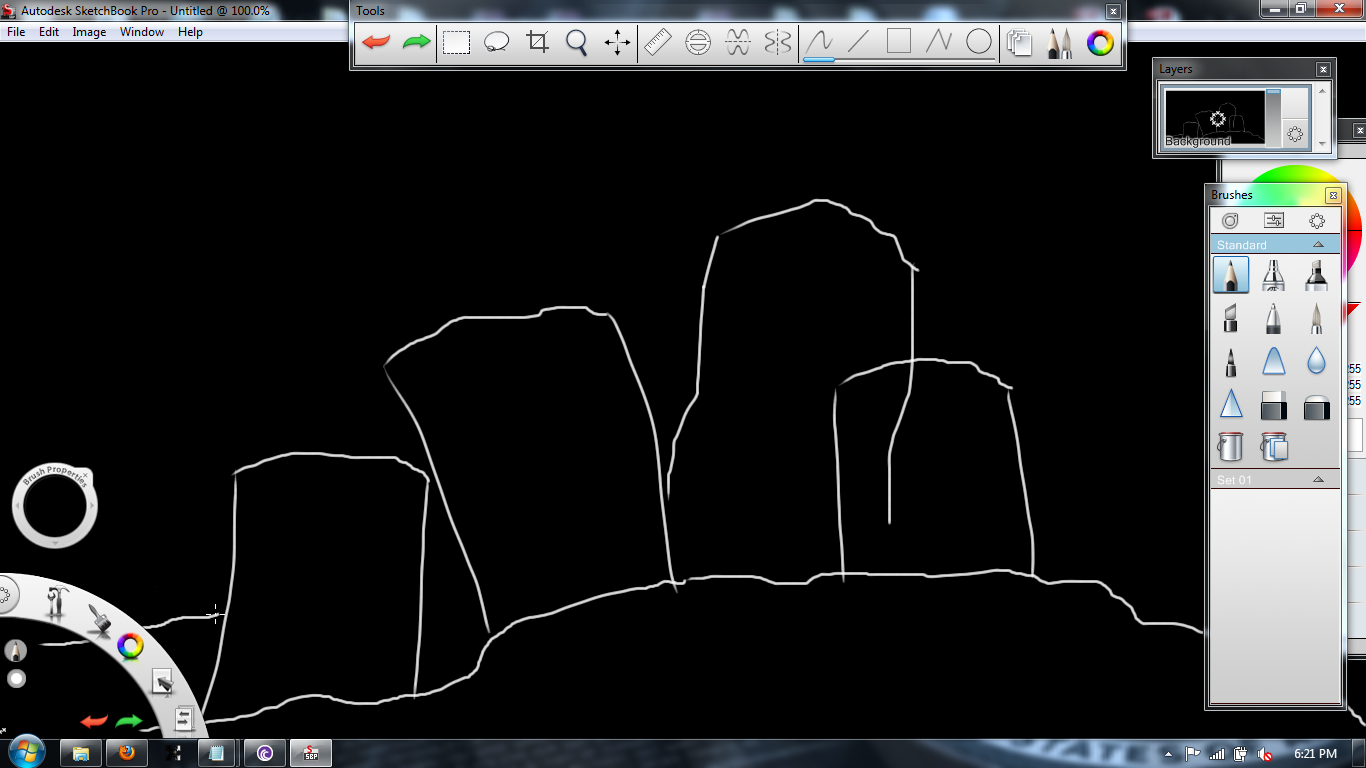
Task: Click the red Undo arrow in Tools
Action: [x=376, y=43]
